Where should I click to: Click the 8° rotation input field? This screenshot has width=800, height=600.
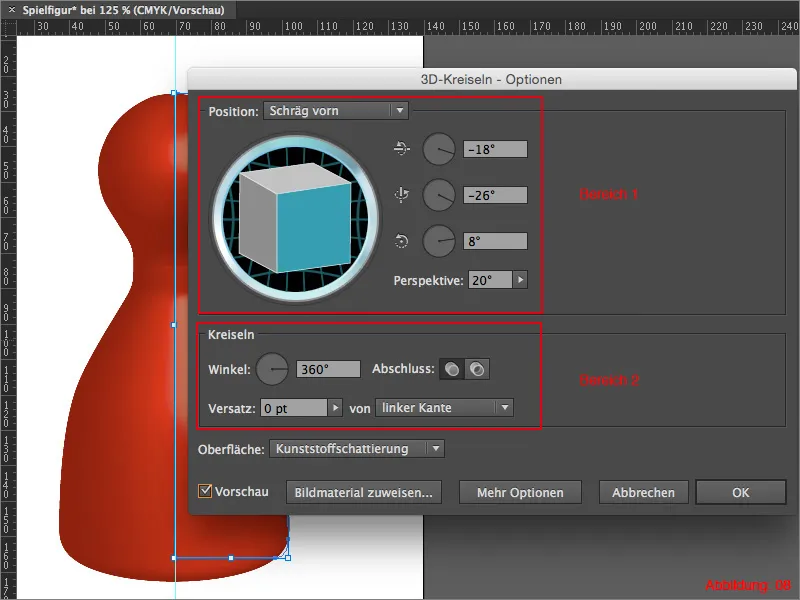495,241
